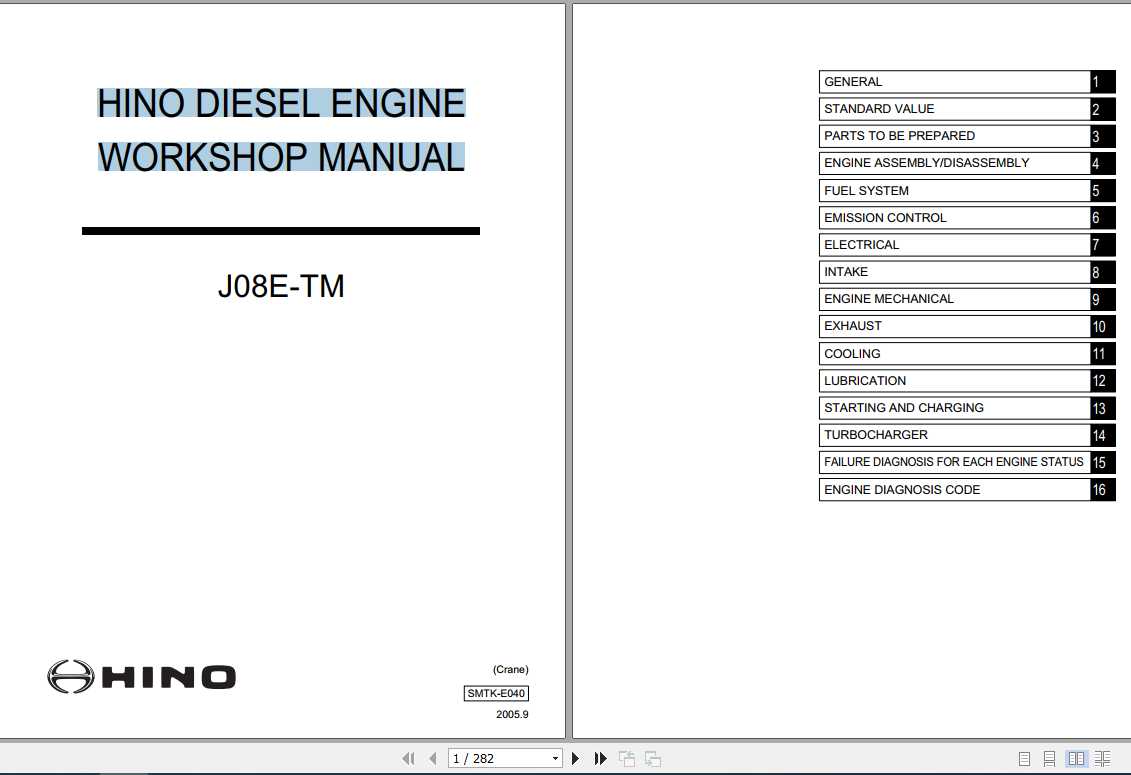The width and height of the screenshot is (1131, 775).
Task: Go to the previous page
Action: pos(433,758)
